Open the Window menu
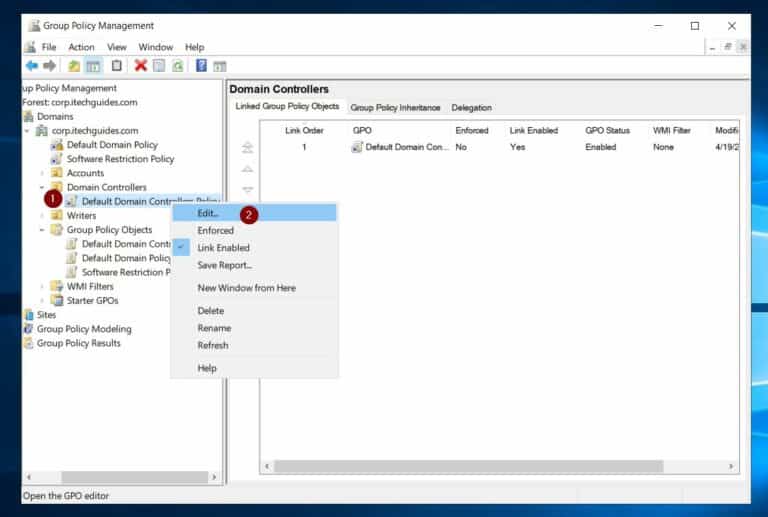The image size is (768, 517). click(156, 47)
